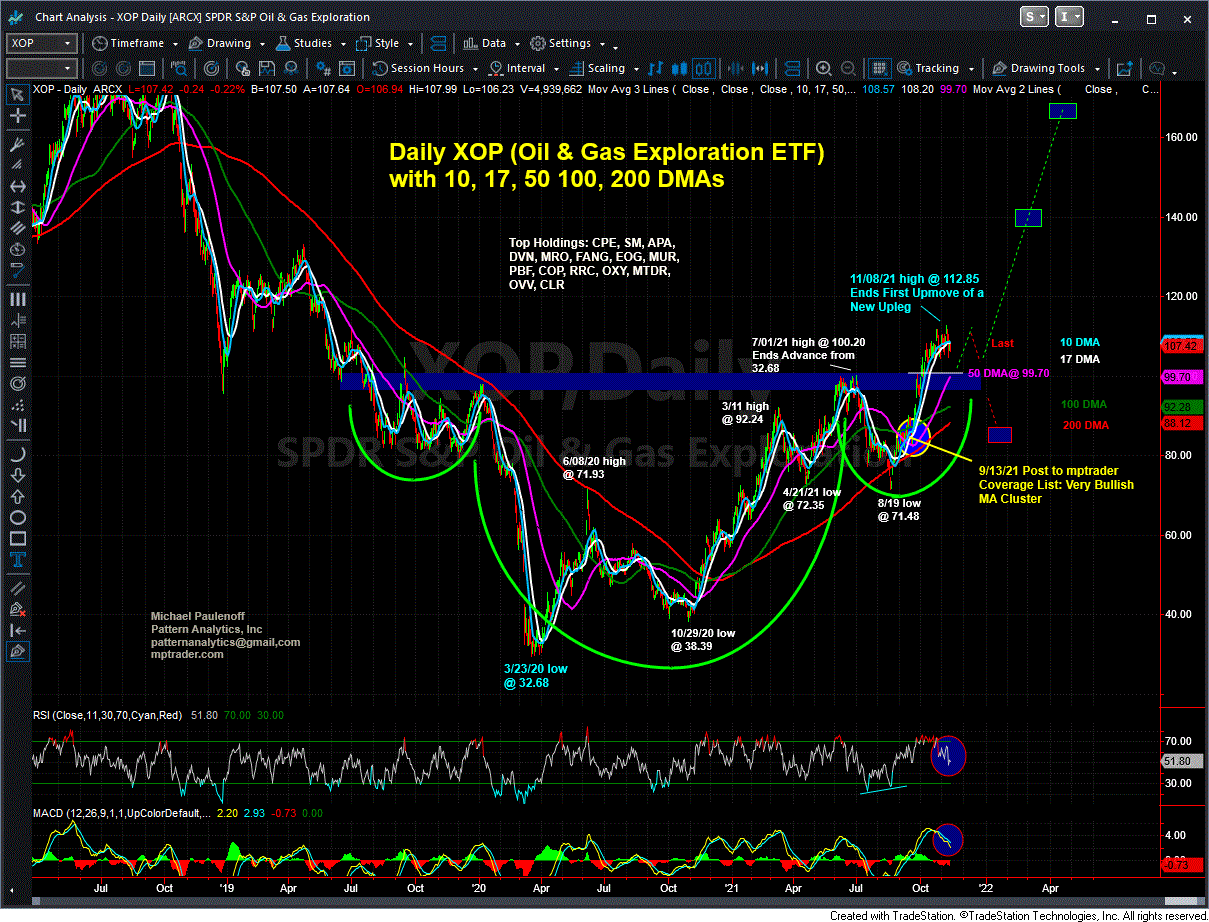Screen dimensions: 1209x922
Task: Select the pointer arrow tool in left toolbar
Action: coord(17,93)
